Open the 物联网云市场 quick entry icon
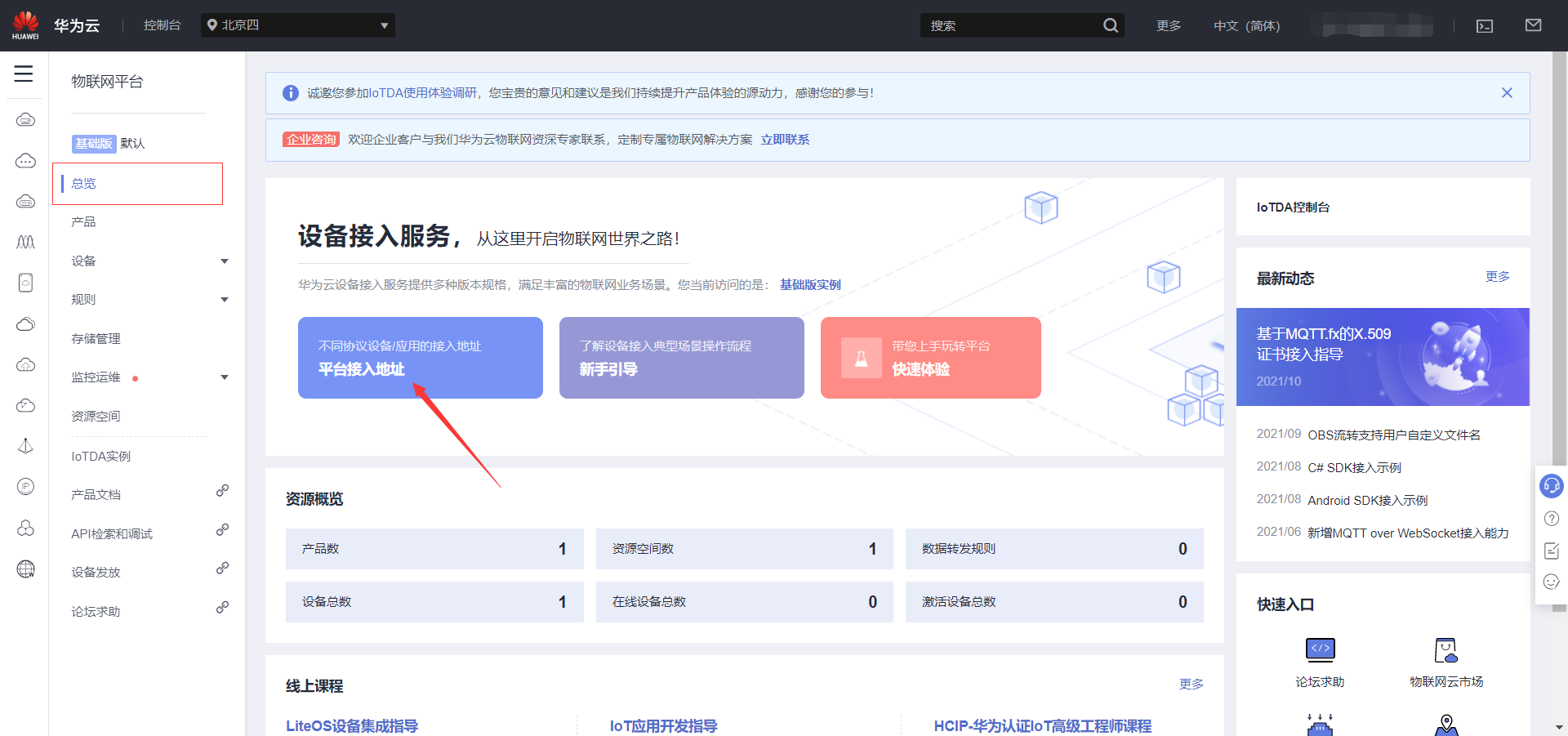Viewport: 1568px width, 736px height. tap(1446, 650)
